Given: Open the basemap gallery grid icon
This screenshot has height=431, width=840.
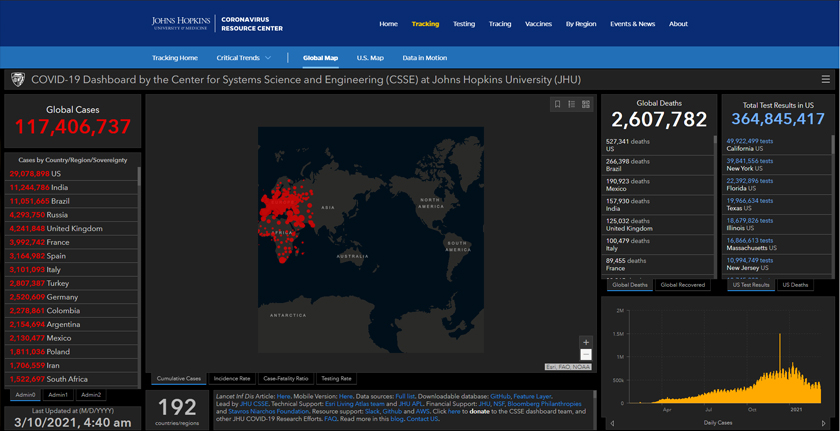Looking at the screenshot, I should pyautogui.click(x=586, y=104).
